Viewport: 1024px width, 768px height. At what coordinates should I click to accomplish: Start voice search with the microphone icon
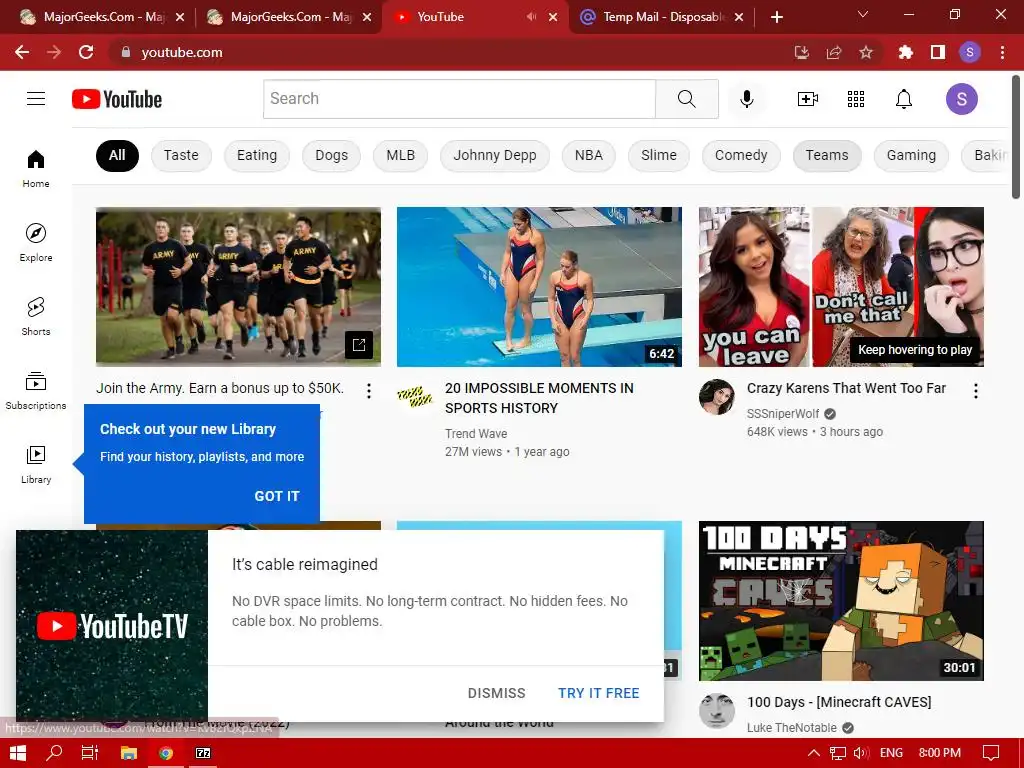[x=746, y=99]
